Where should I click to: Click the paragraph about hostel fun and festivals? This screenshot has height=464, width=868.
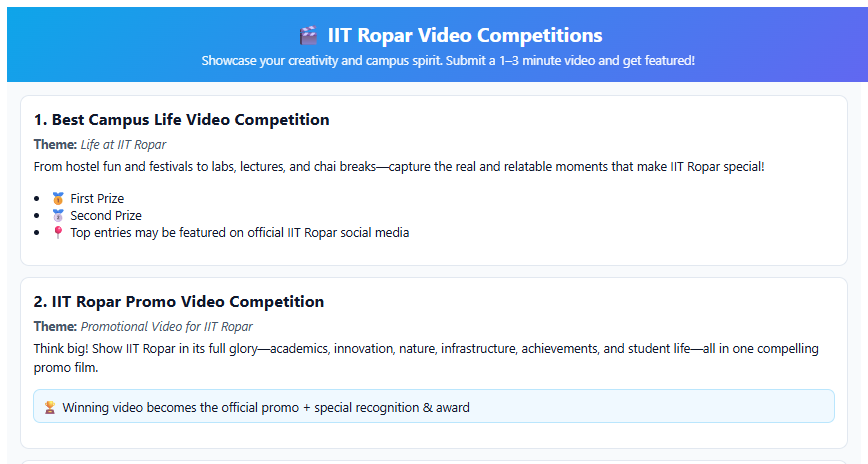[398, 166]
